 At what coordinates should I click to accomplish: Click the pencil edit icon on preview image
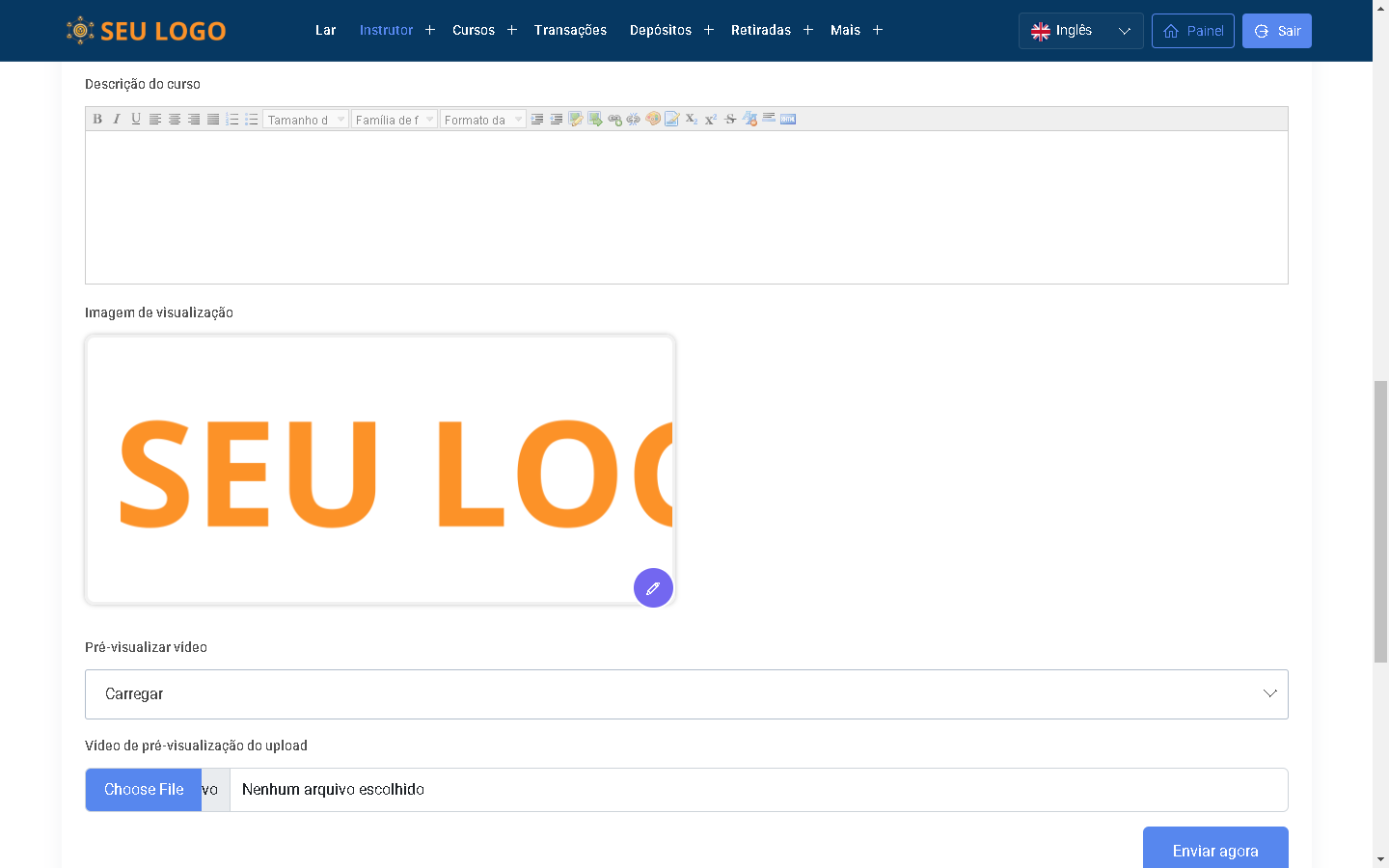[653, 587]
